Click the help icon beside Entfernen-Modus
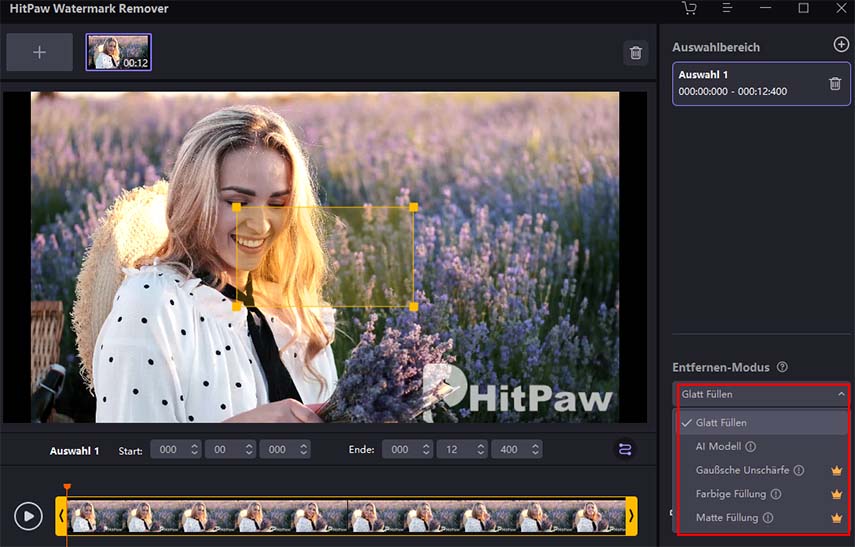The height and width of the screenshot is (547, 855). tap(782, 368)
